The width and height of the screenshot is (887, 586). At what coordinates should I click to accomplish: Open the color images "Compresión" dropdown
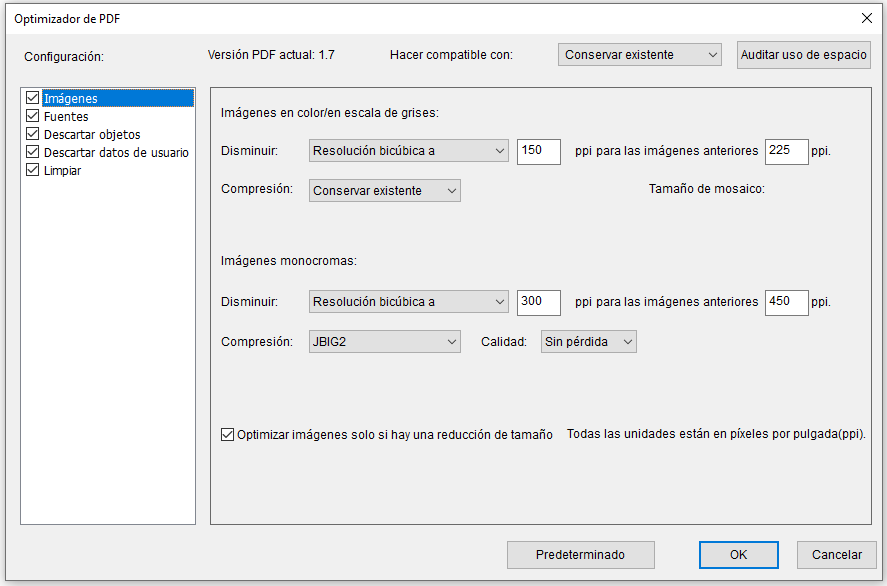pos(384,190)
